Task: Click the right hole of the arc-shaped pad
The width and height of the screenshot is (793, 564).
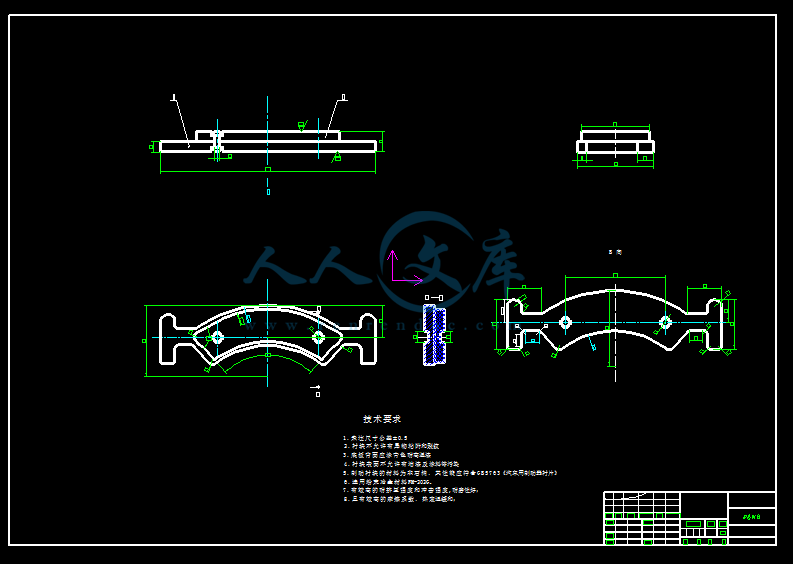Action: coord(318,338)
